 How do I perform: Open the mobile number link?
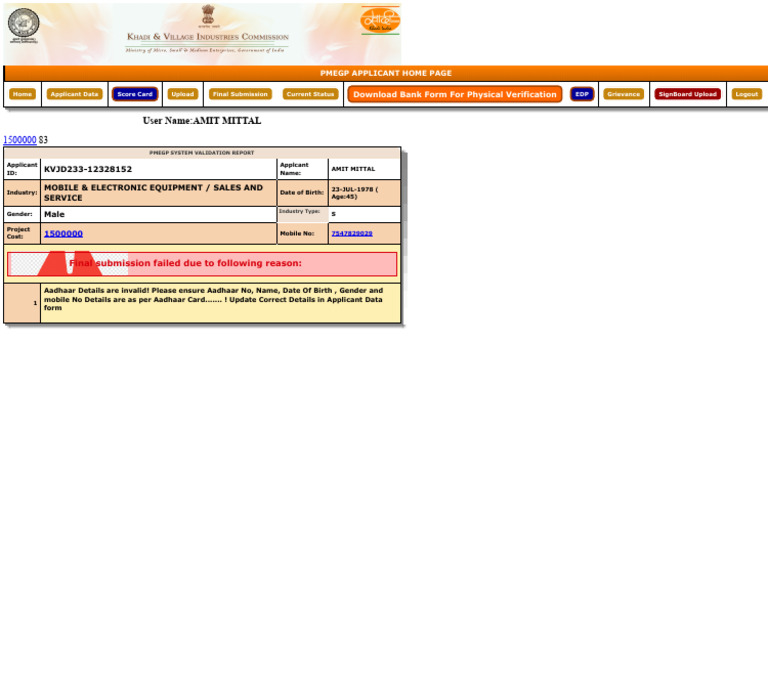(352, 234)
